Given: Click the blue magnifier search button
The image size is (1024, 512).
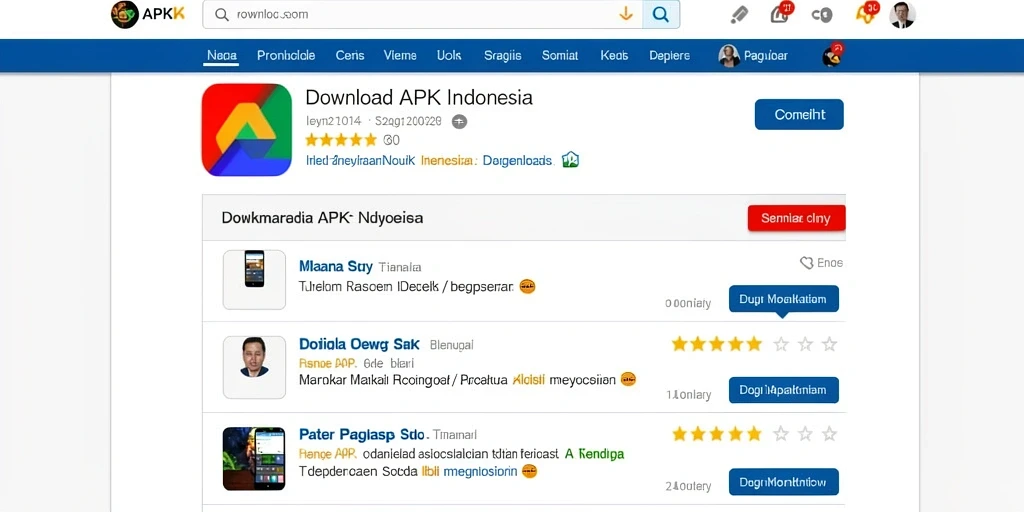Looking at the screenshot, I should (661, 14).
